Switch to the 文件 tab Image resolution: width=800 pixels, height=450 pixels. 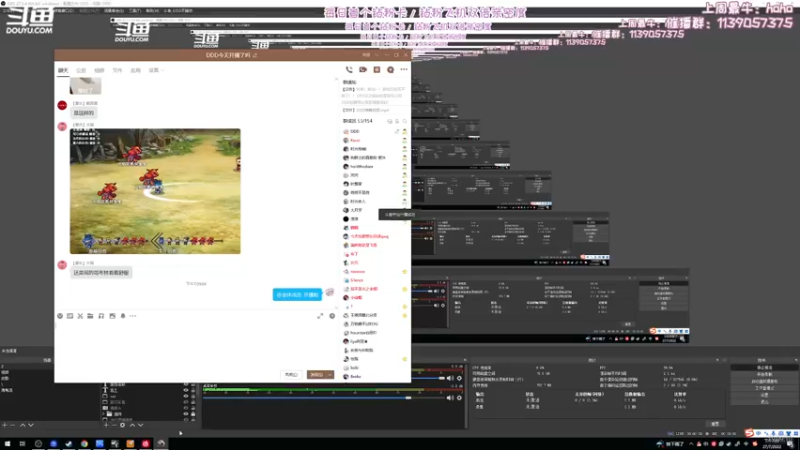(x=117, y=70)
